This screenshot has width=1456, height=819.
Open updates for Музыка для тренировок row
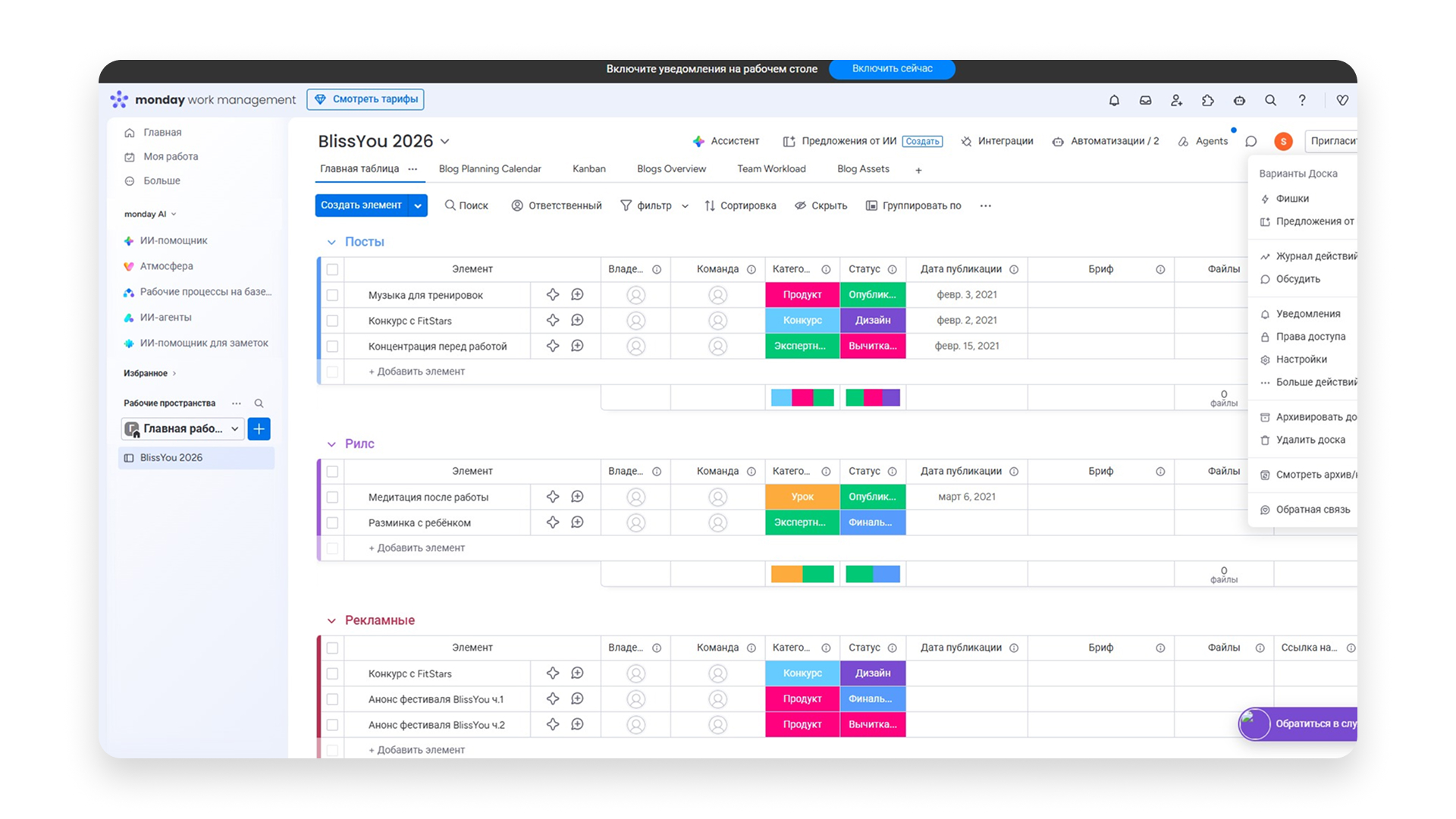pyautogui.click(x=577, y=295)
